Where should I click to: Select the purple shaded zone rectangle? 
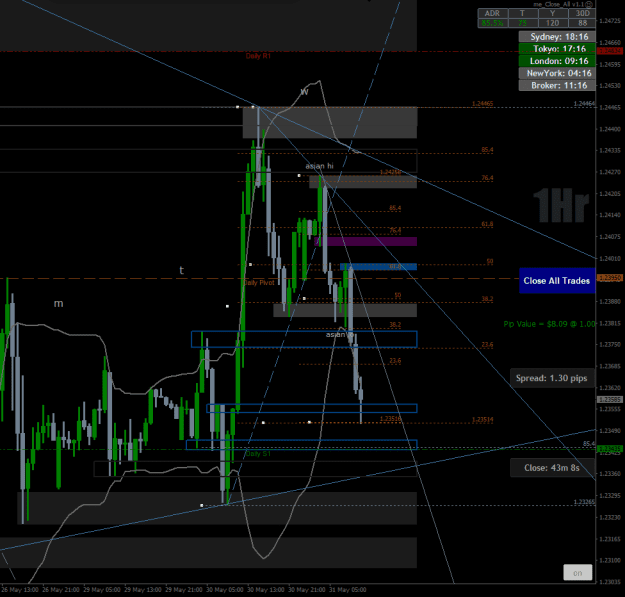point(366,242)
